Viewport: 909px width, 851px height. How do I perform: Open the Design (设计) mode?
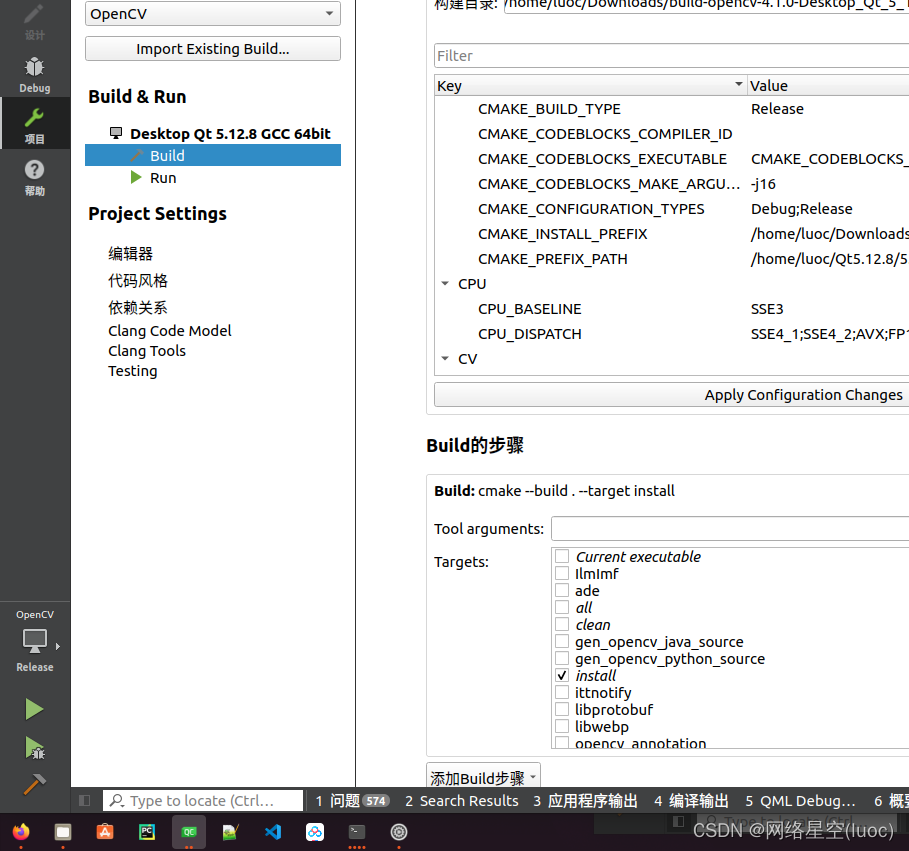pyautogui.click(x=35, y=22)
